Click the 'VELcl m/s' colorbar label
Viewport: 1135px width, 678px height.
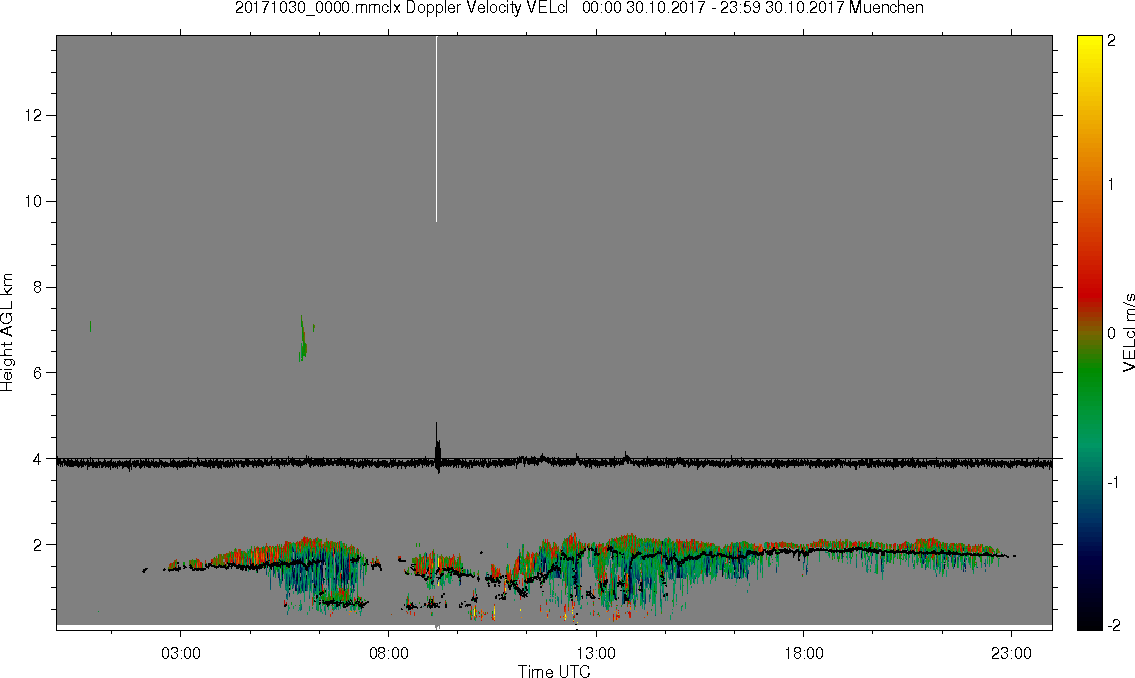point(1128,333)
